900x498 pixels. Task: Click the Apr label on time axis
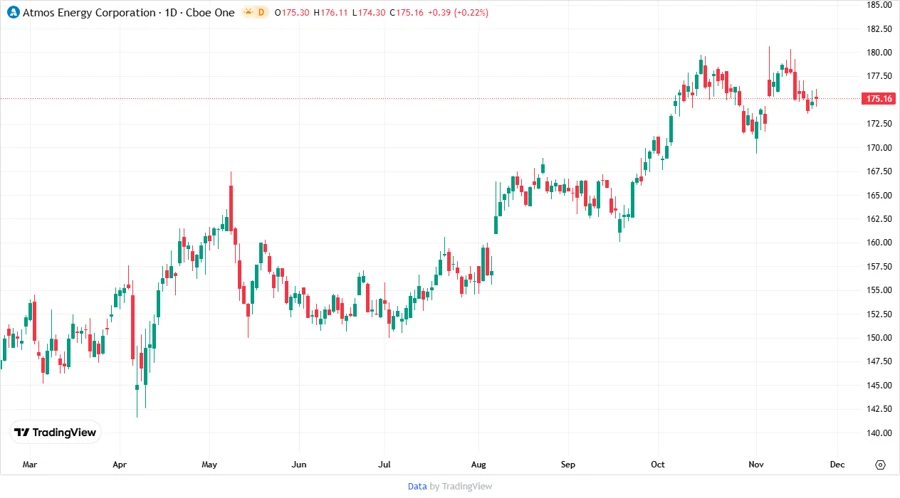[x=119, y=465]
